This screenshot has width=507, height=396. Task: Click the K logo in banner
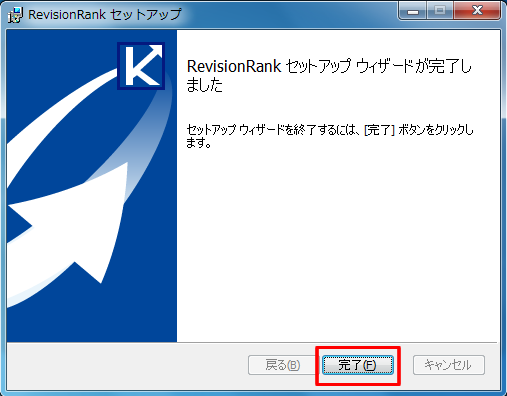click(x=141, y=66)
